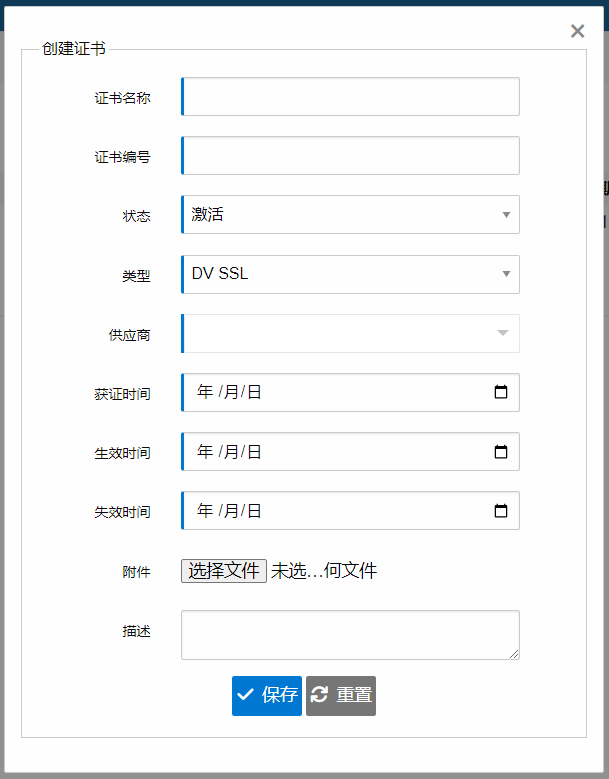
Task: Click the 附件 label
Action: point(136,572)
